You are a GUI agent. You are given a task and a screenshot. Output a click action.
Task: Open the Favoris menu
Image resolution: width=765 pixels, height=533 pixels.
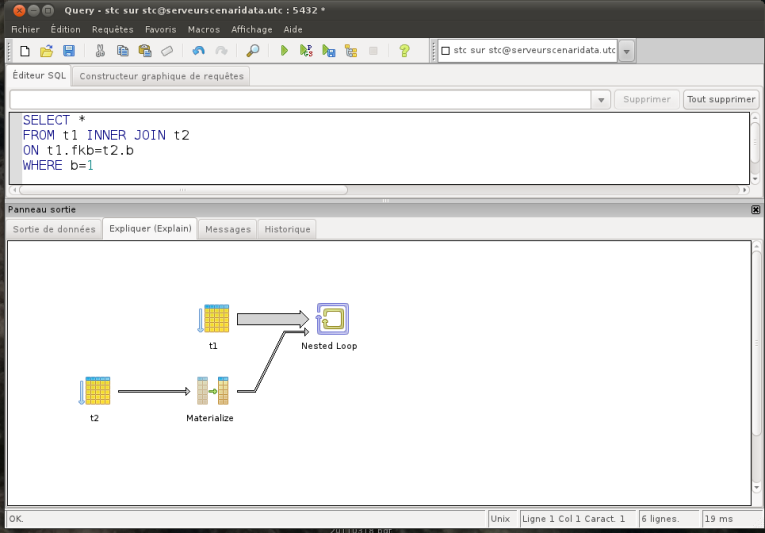161,29
